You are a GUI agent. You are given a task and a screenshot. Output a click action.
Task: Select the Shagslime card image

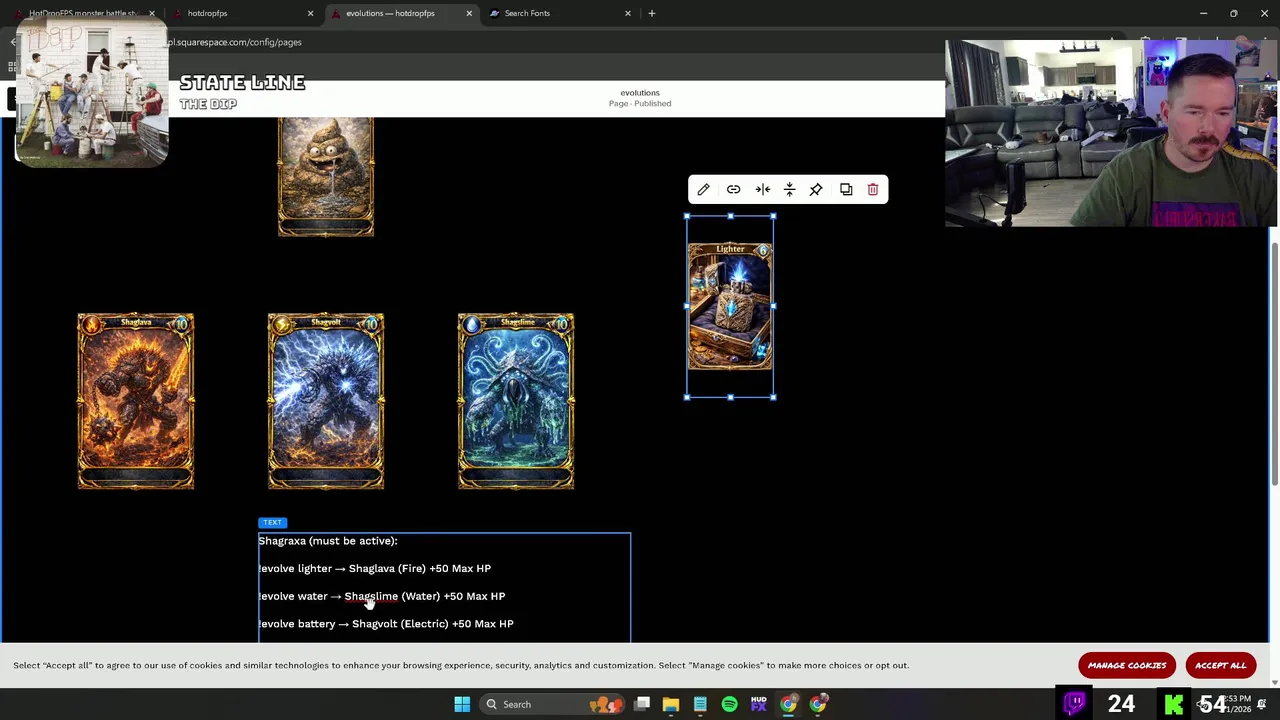tap(516, 401)
